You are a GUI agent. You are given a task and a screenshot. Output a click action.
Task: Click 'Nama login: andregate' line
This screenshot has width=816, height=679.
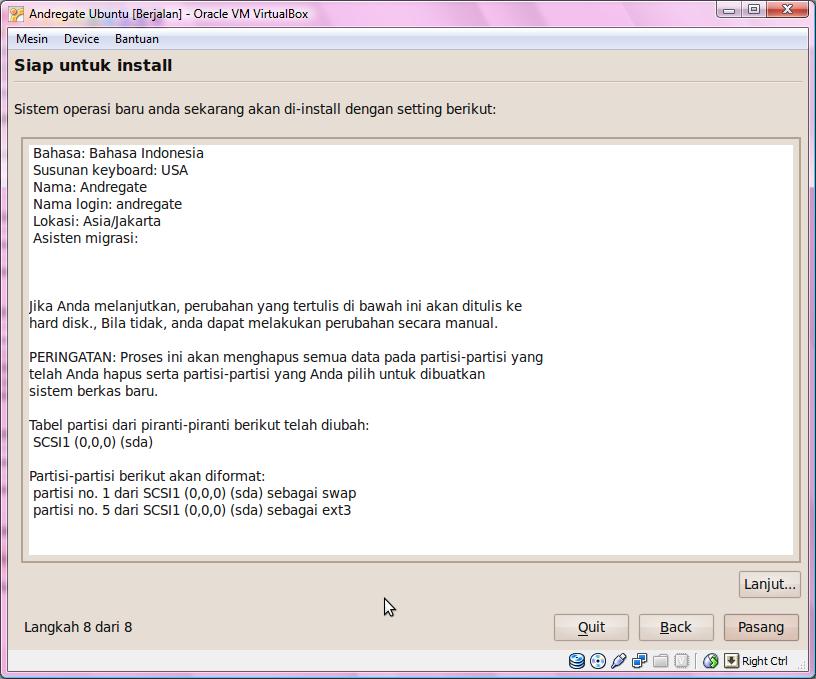(x=107, y=204)
